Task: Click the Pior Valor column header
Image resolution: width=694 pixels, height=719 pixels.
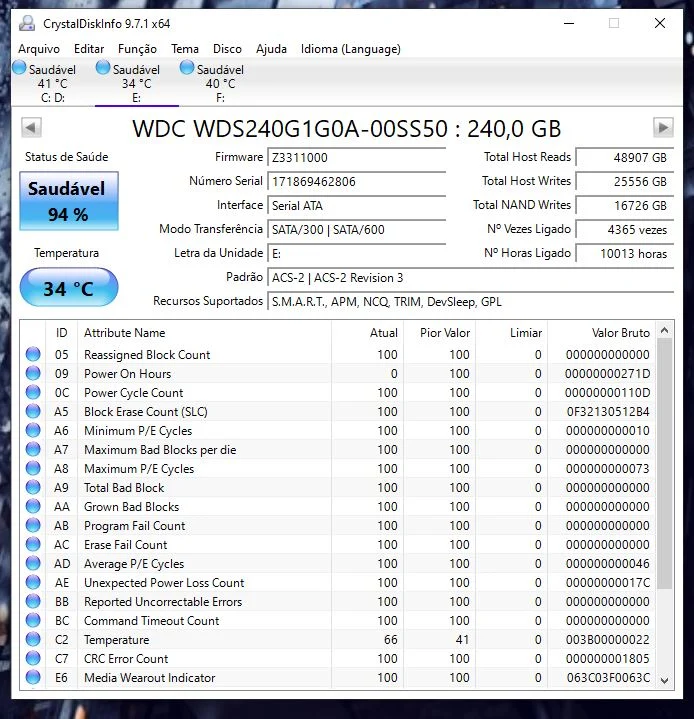Action: [x=439, y=333]
